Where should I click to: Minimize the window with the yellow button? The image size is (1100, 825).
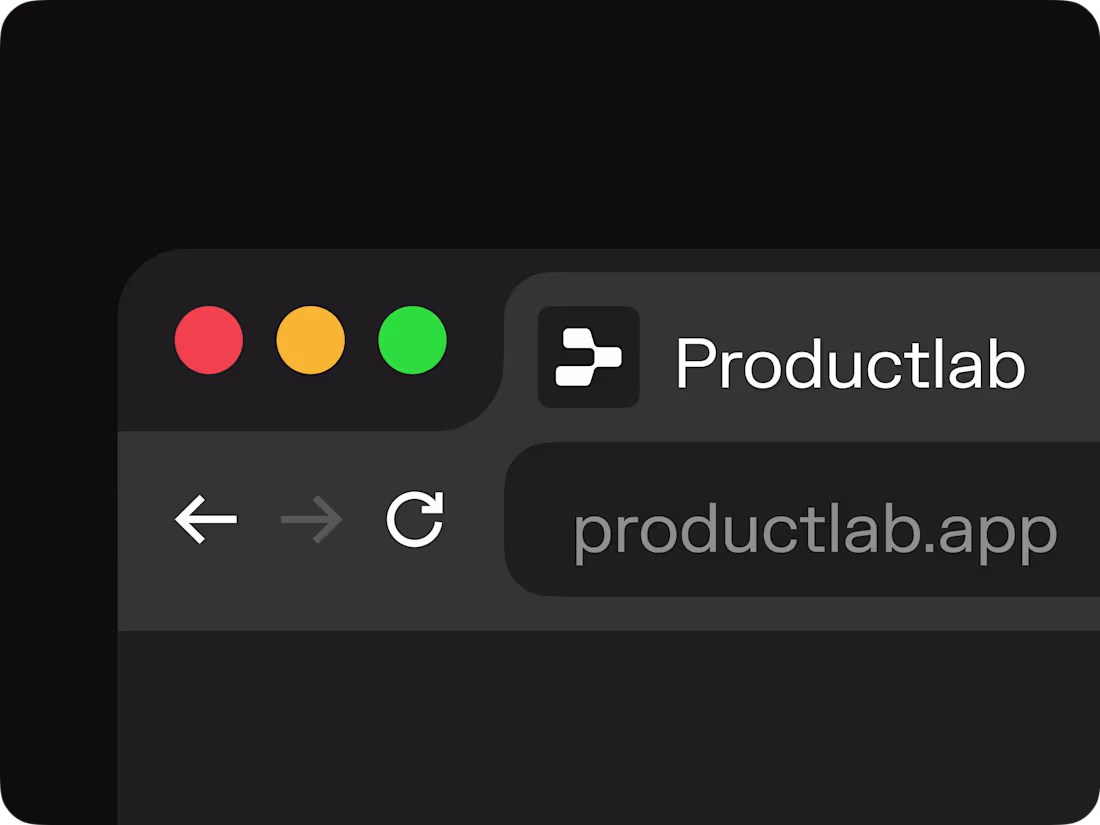click(x=311, y=340)
